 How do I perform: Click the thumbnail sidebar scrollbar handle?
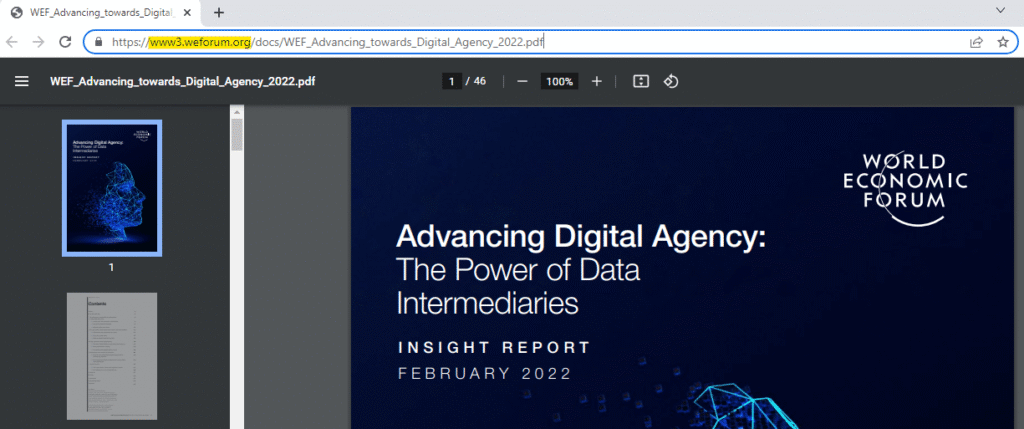[237, 135]
